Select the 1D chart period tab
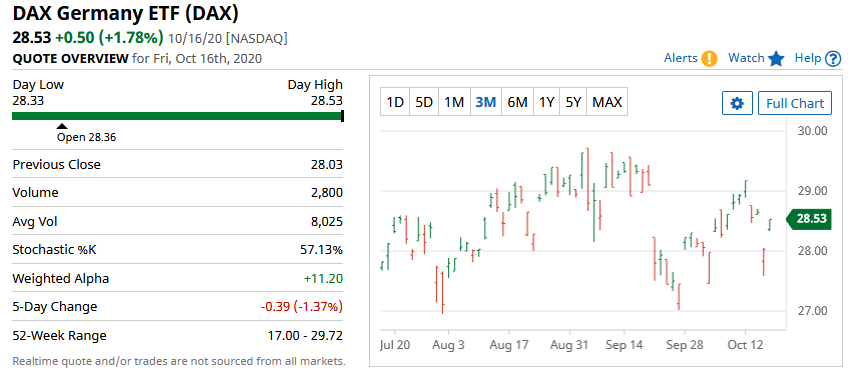The image size is (856, 374). pos(395,102)
